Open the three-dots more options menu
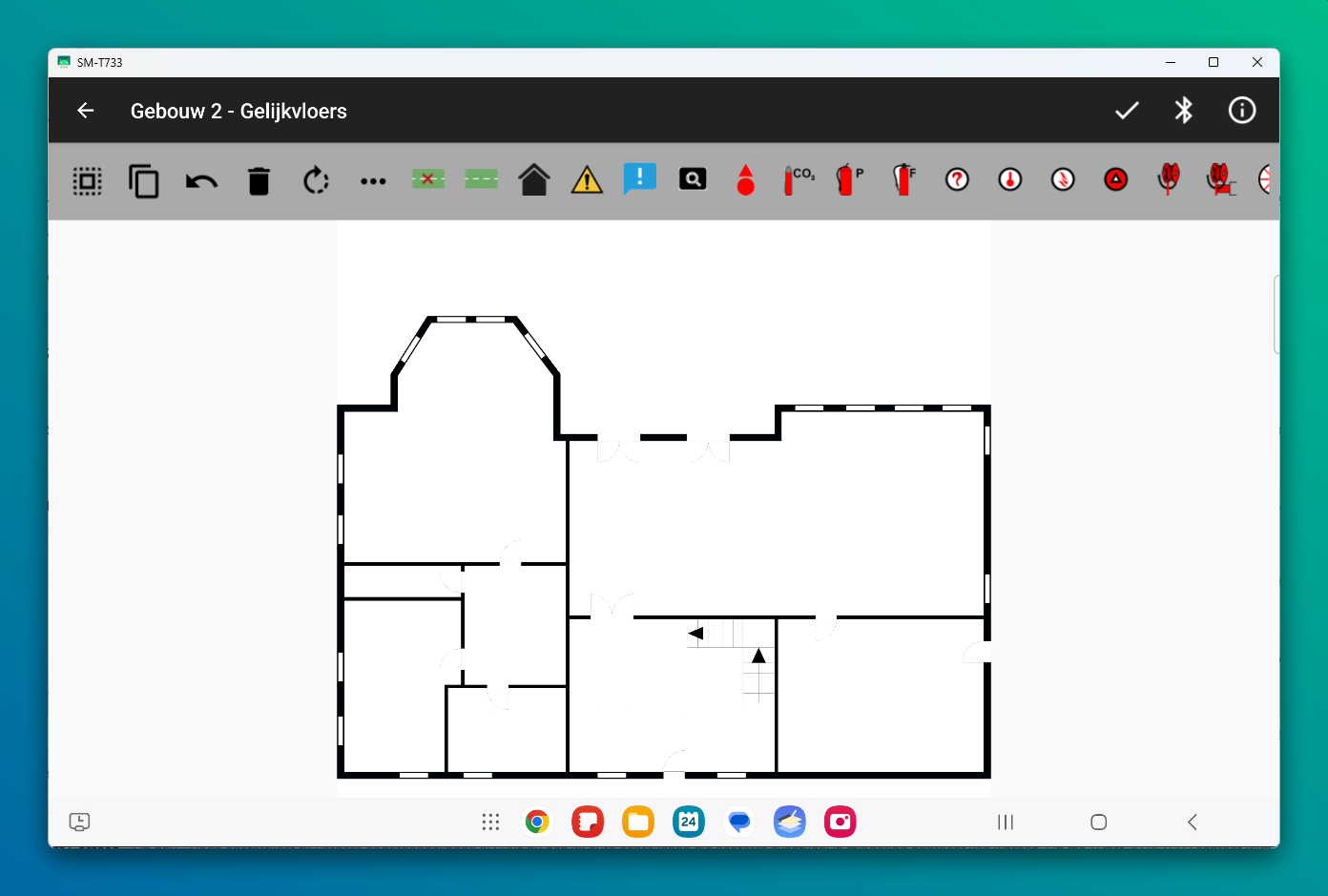 (373, 180)
